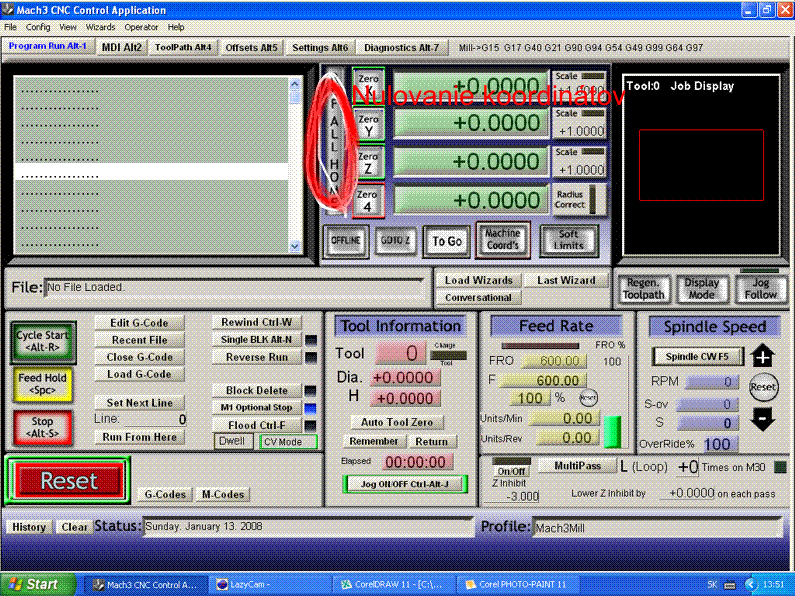Viewport: 795px width, 596px height.
Task: Click Set Next Line button
Action: [139, 403]
